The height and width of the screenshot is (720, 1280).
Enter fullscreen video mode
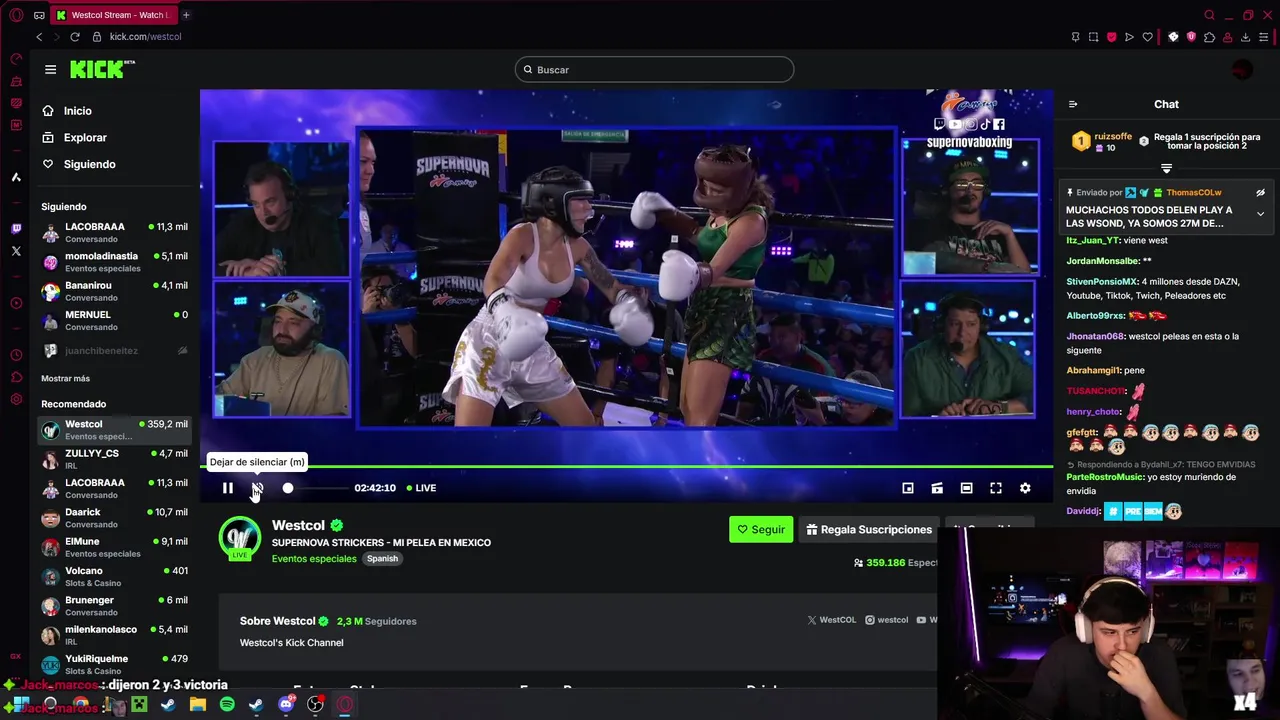(996, 488)
